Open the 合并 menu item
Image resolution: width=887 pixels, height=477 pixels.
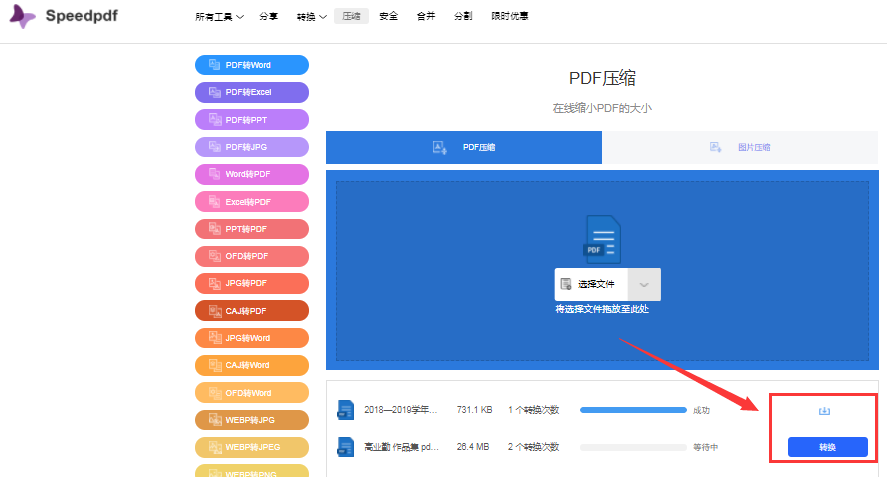[x=426, y=16]
